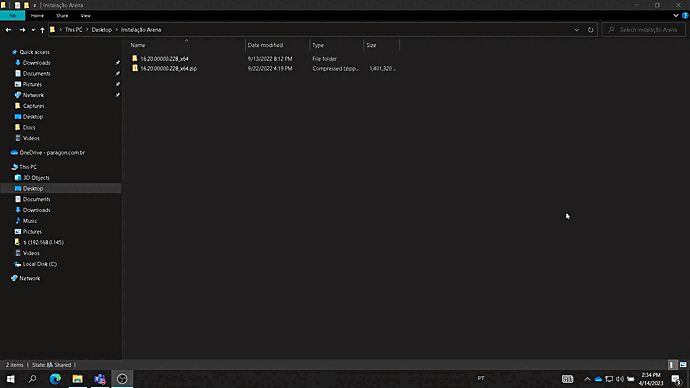The width and height of the screenshot is (690, 388).
Task: Open File Explorer from the taskbar
Action: pyautogui.click(x=77, y=379)
